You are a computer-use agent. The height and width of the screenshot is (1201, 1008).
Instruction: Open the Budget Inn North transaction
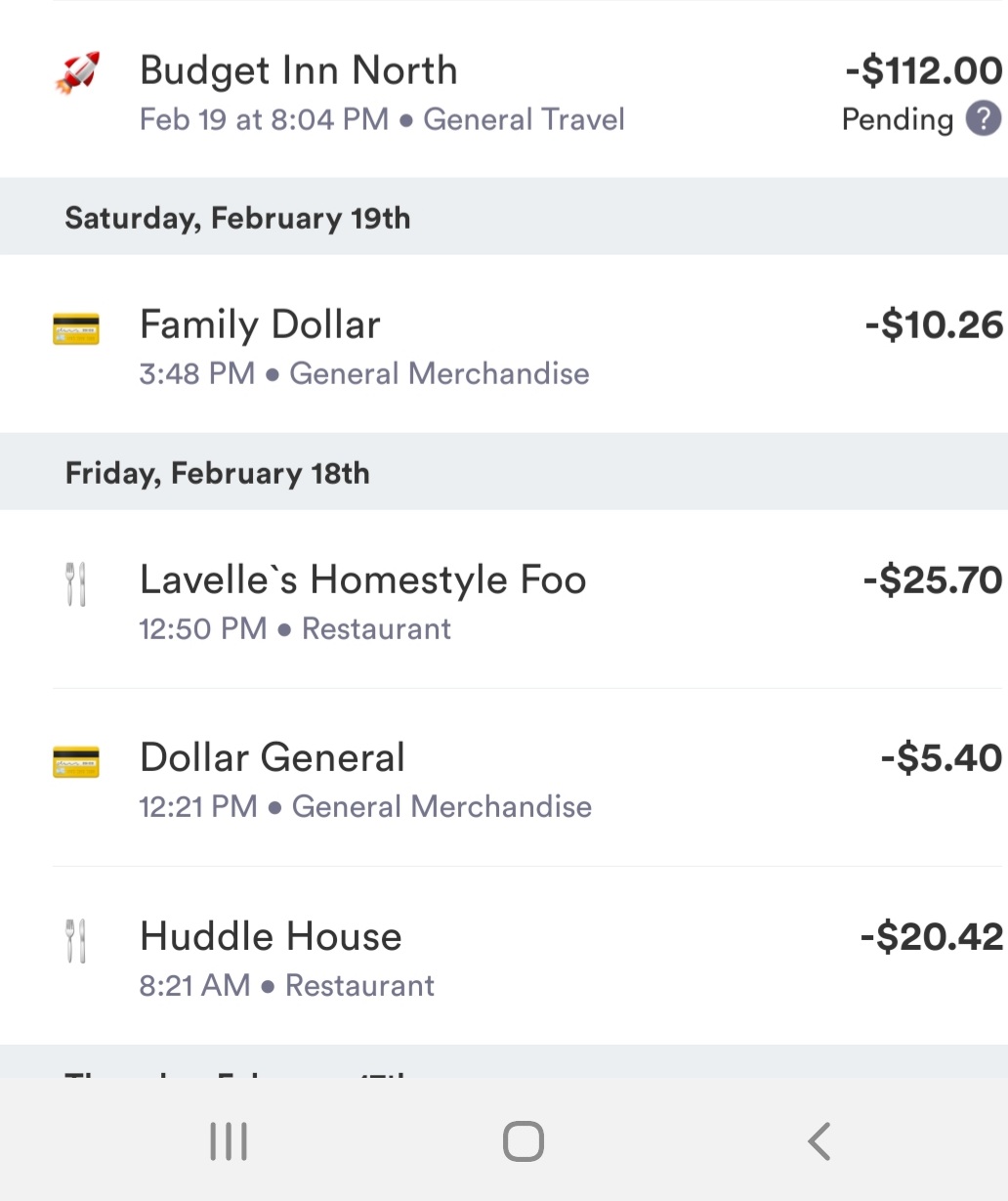pos(298,71)
